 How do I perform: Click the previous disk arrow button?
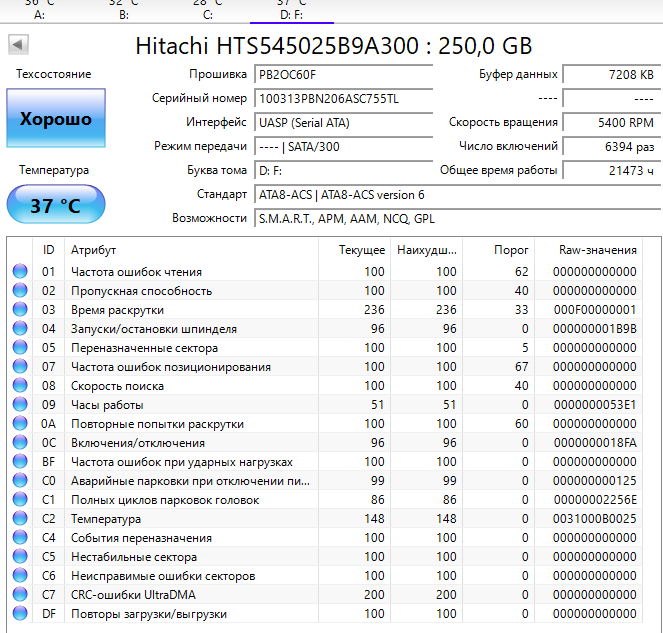coord(18,45)
